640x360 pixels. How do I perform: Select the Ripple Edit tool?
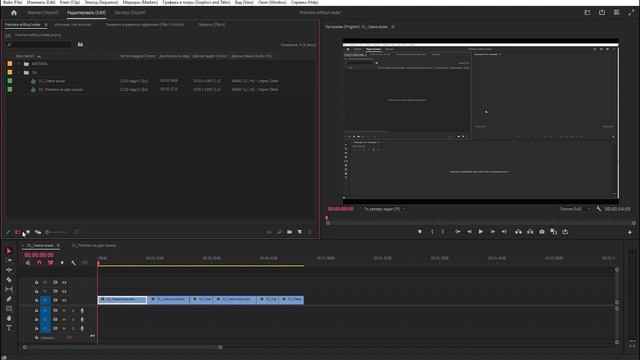pyautogui.click(x=9, y=270)
